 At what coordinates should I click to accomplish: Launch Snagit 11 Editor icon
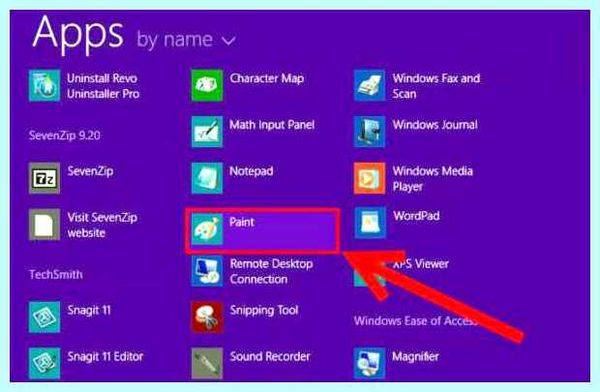44,363
